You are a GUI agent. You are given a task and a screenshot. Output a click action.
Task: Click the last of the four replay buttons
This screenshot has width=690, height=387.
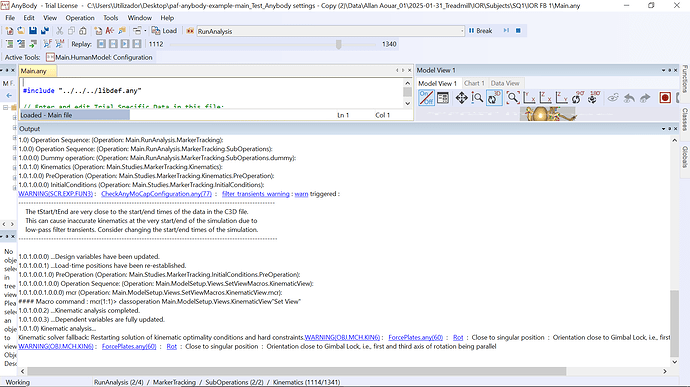click(137, 44)
